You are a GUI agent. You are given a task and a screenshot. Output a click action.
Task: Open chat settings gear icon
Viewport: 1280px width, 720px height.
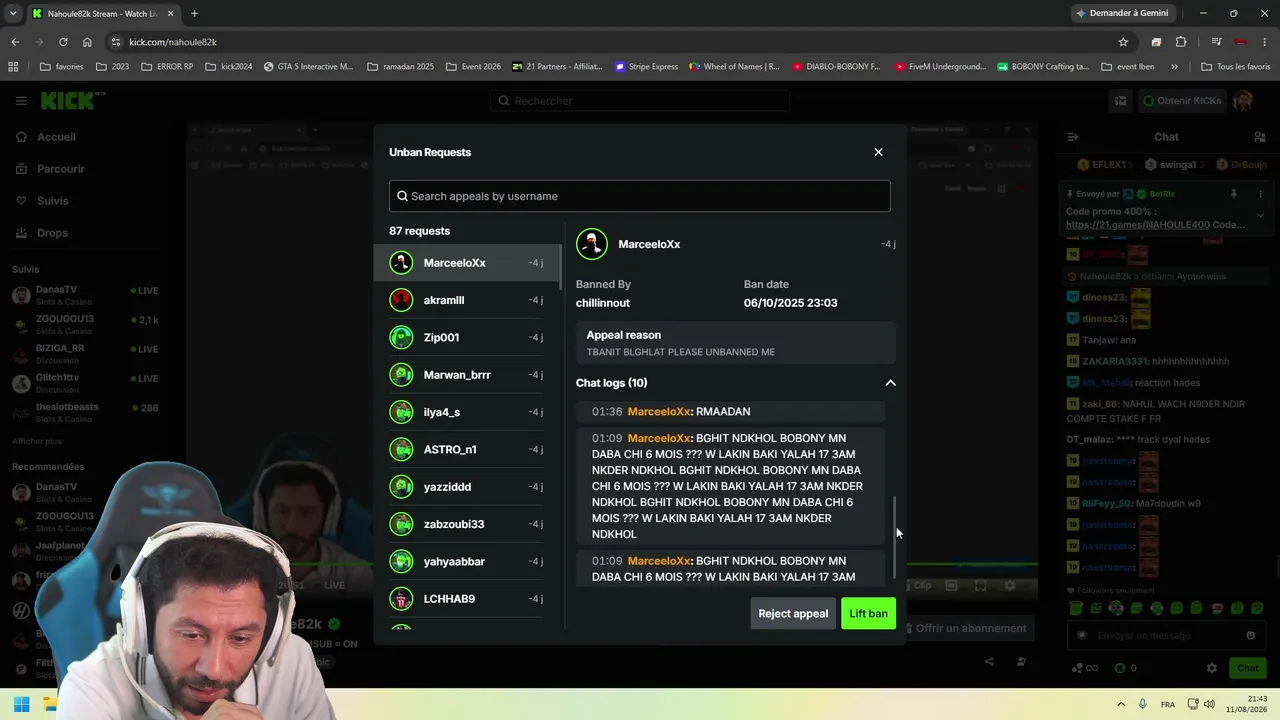[x=1211, y=668]
